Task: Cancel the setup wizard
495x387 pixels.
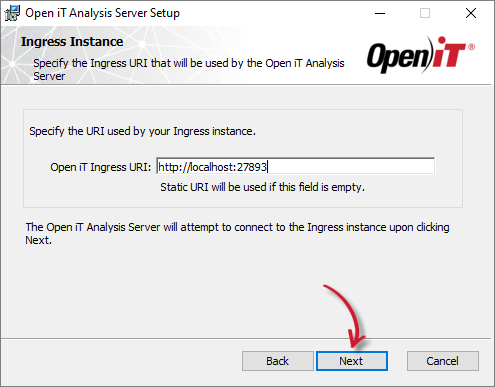Action: point(442,361)
